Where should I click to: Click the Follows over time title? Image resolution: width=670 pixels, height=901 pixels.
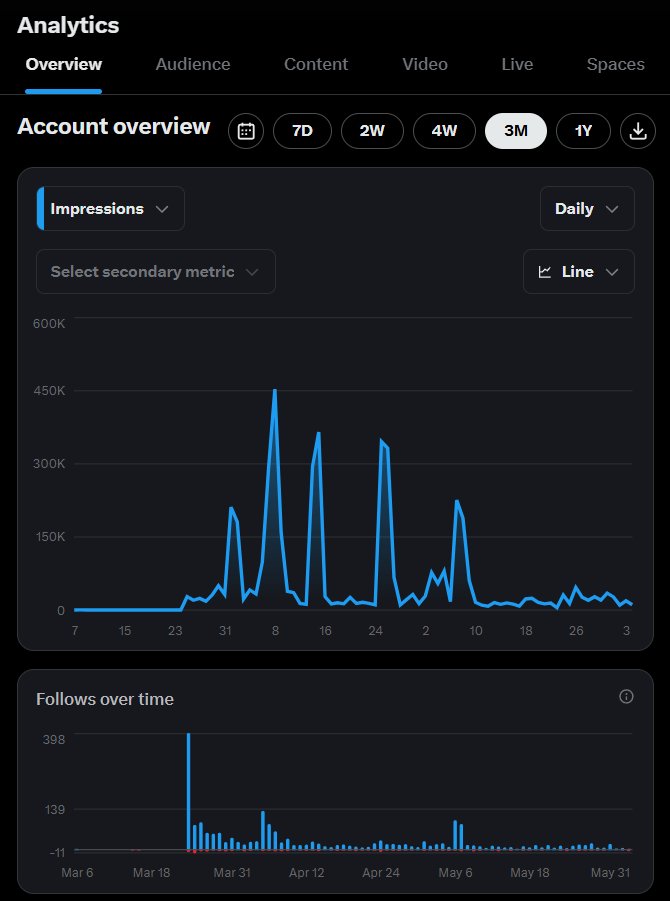pyautogui.click(x=105, y=699)
